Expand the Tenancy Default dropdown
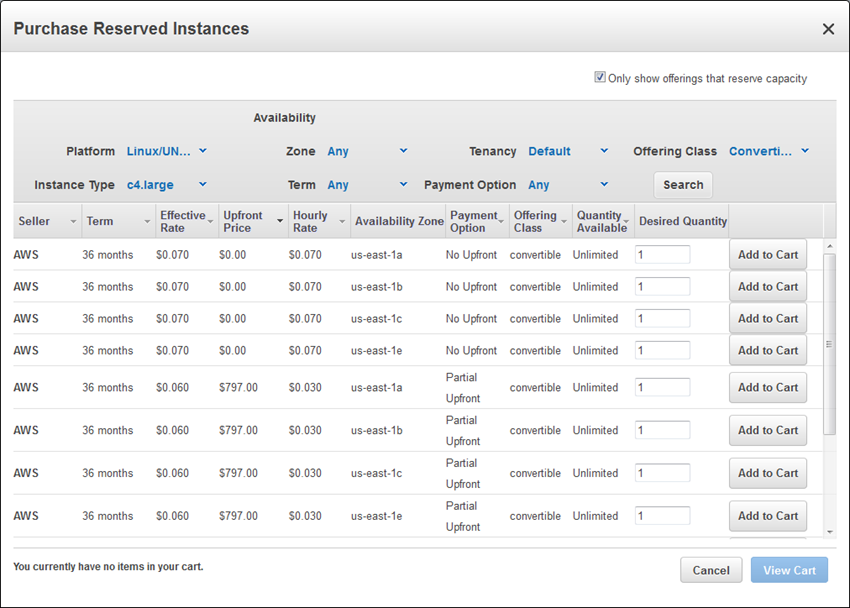This screenshot has height=608, width=850. (567, 152)
